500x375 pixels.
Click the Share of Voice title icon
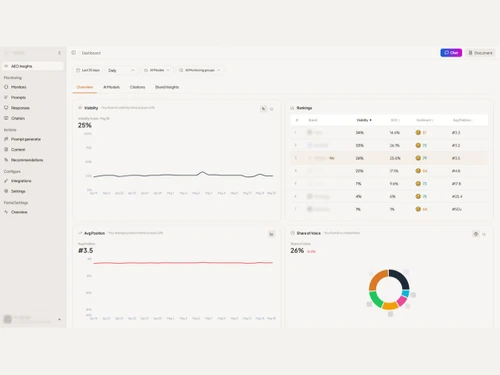293,233
